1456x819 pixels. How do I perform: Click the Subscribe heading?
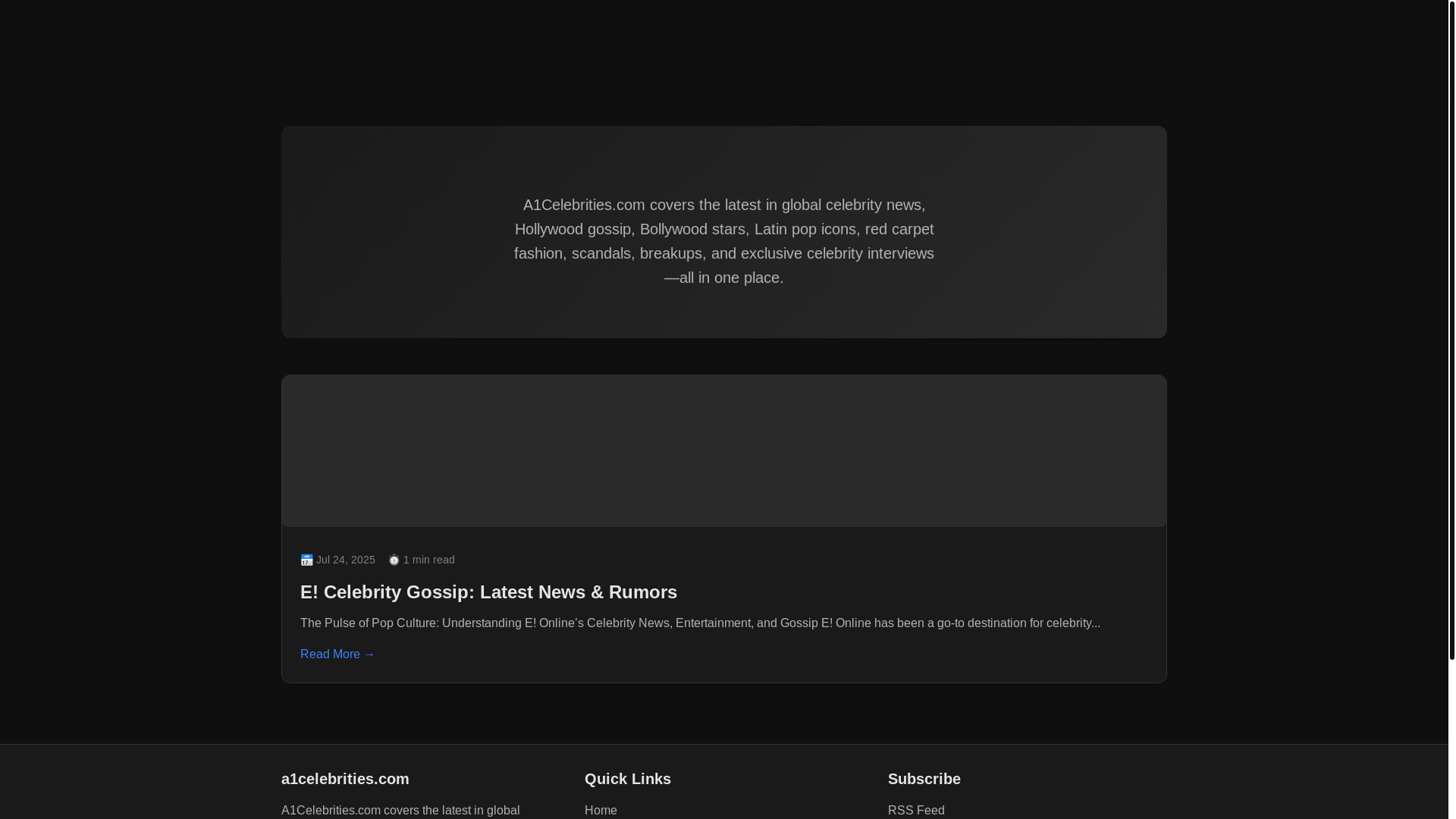[x=924, y=779]
